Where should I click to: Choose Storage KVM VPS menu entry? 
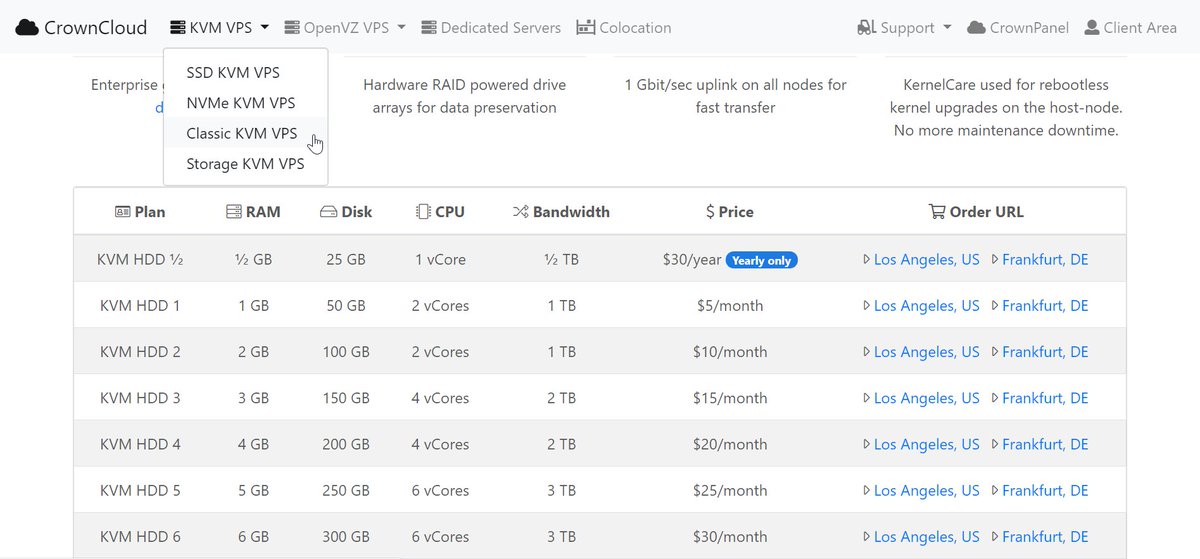point(245,164)
